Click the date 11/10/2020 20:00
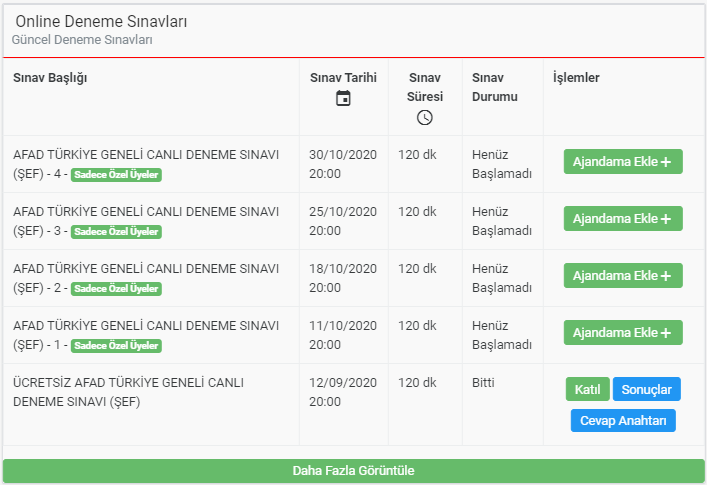 (x=343, y=335)
